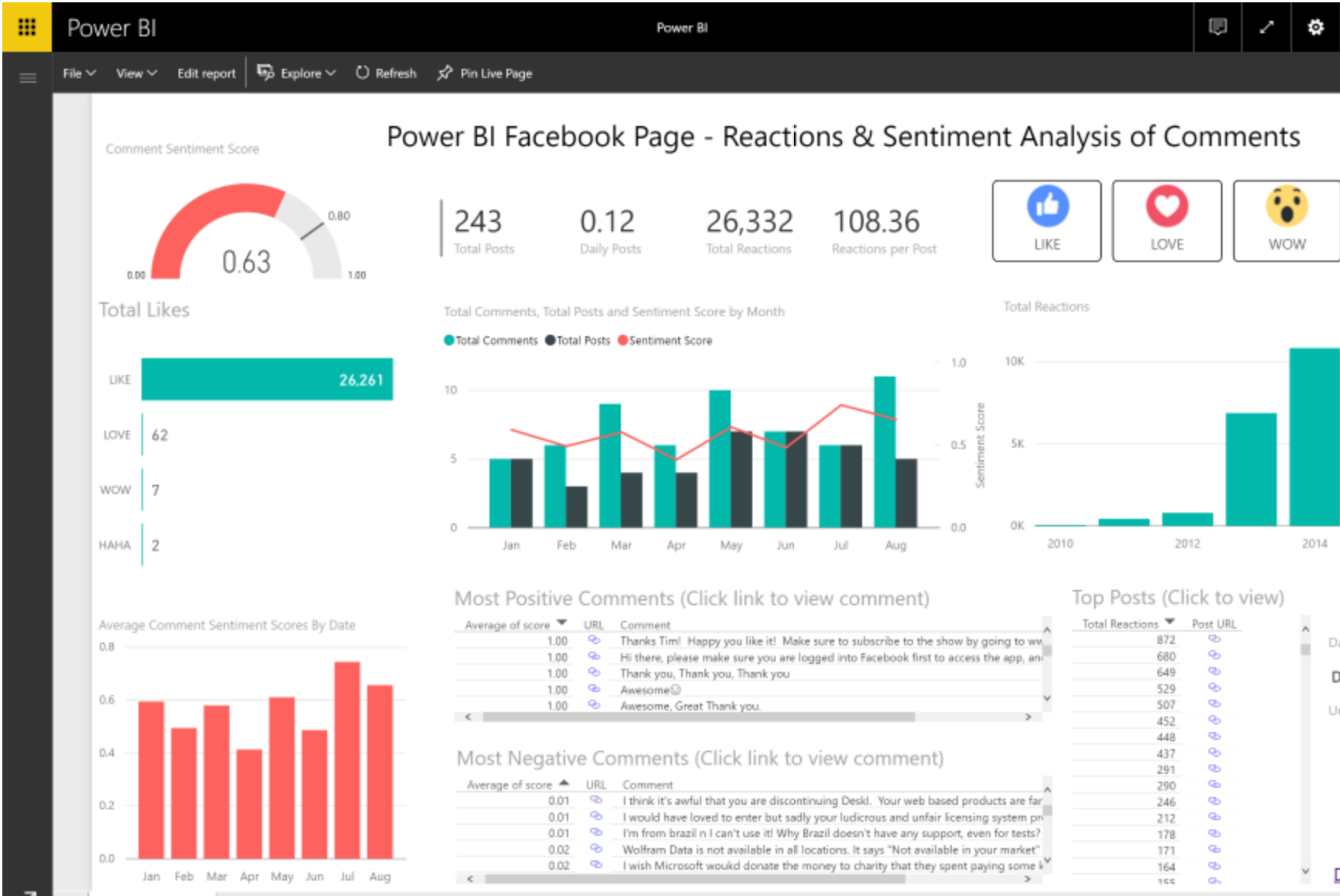Viewport: 1340px width, 896px height.
Task: Click right arrow on positive comments scrollbar
Action: 1028,717
